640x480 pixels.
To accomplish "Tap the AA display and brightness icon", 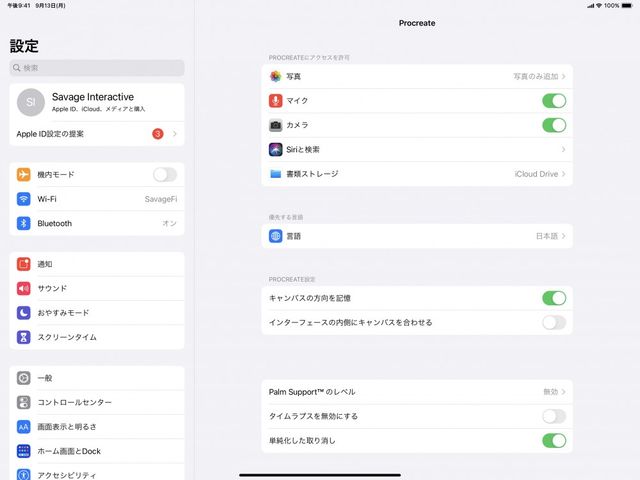I will [24, 427].
